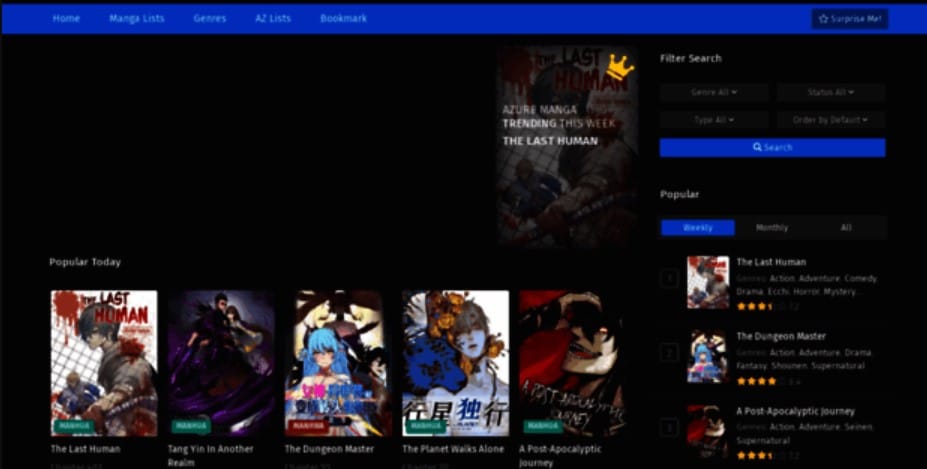Image resolution: width=927 pixels, height=469 pixels.
Task: Click star rating of sidebar Post-Apocalyptic Journey
Action: [x=763, y=455]
